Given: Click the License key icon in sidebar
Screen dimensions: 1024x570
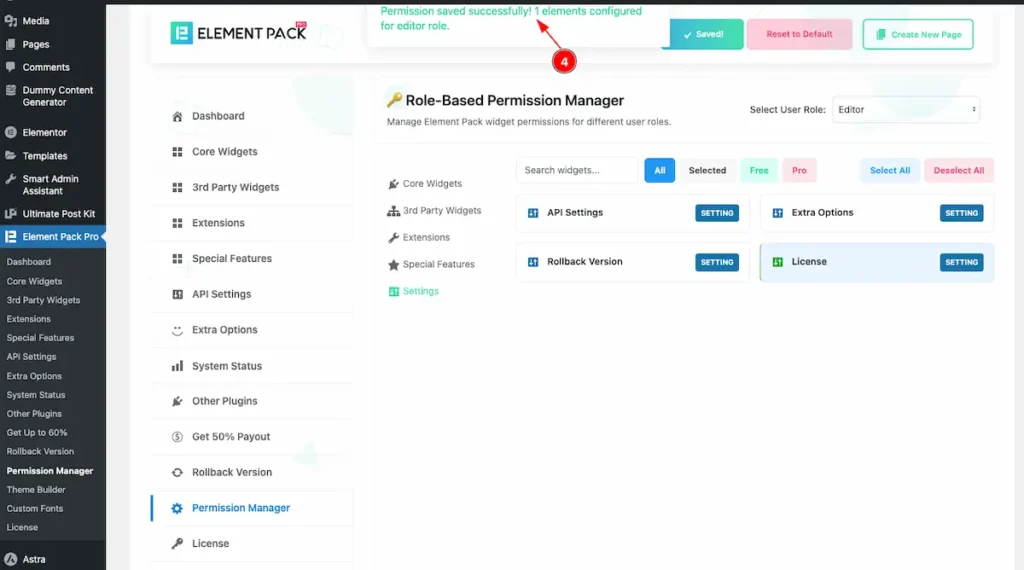Looking at the screenshot, I should tap(177, 544).
